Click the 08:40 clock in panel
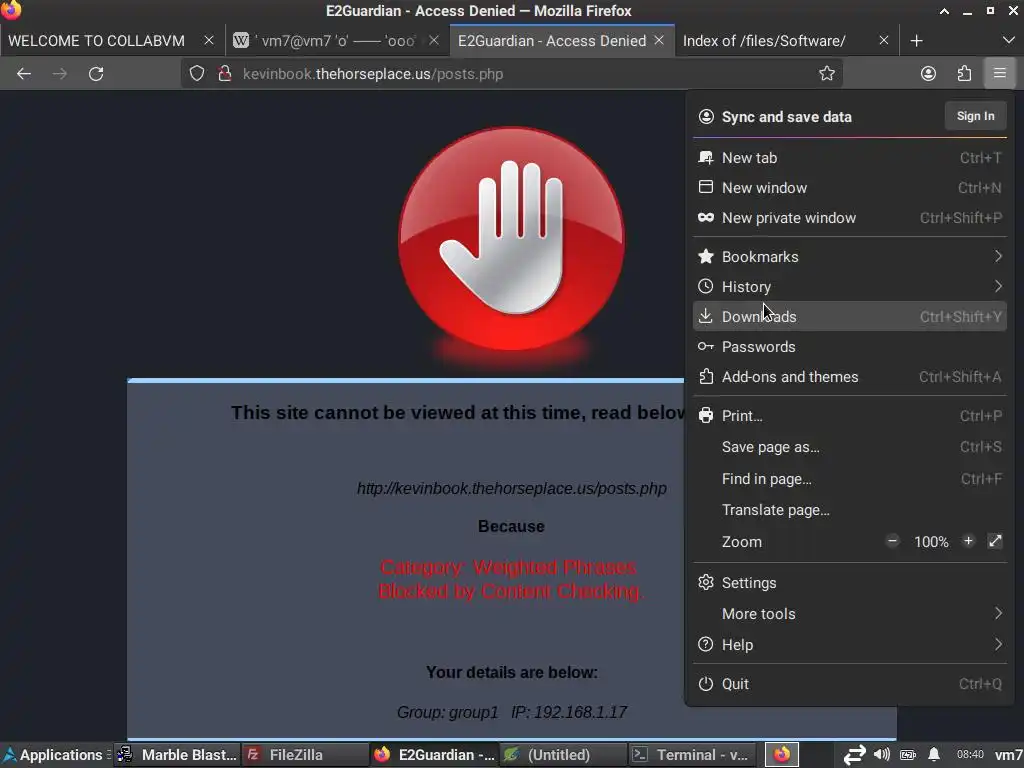This screenshot has height=768, width=1024. click(x=970, y=755)
